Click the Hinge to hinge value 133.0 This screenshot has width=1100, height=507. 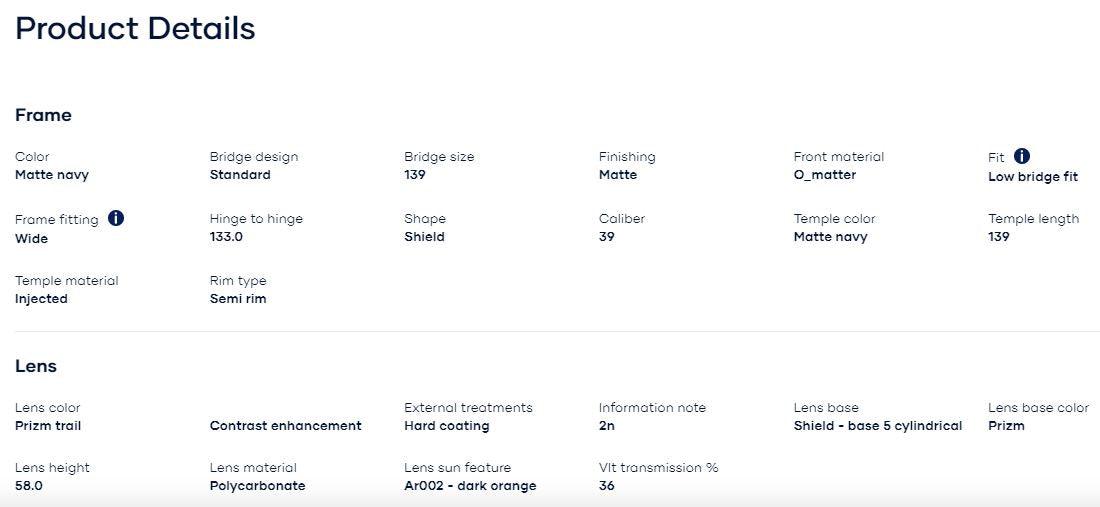point(226,237)
